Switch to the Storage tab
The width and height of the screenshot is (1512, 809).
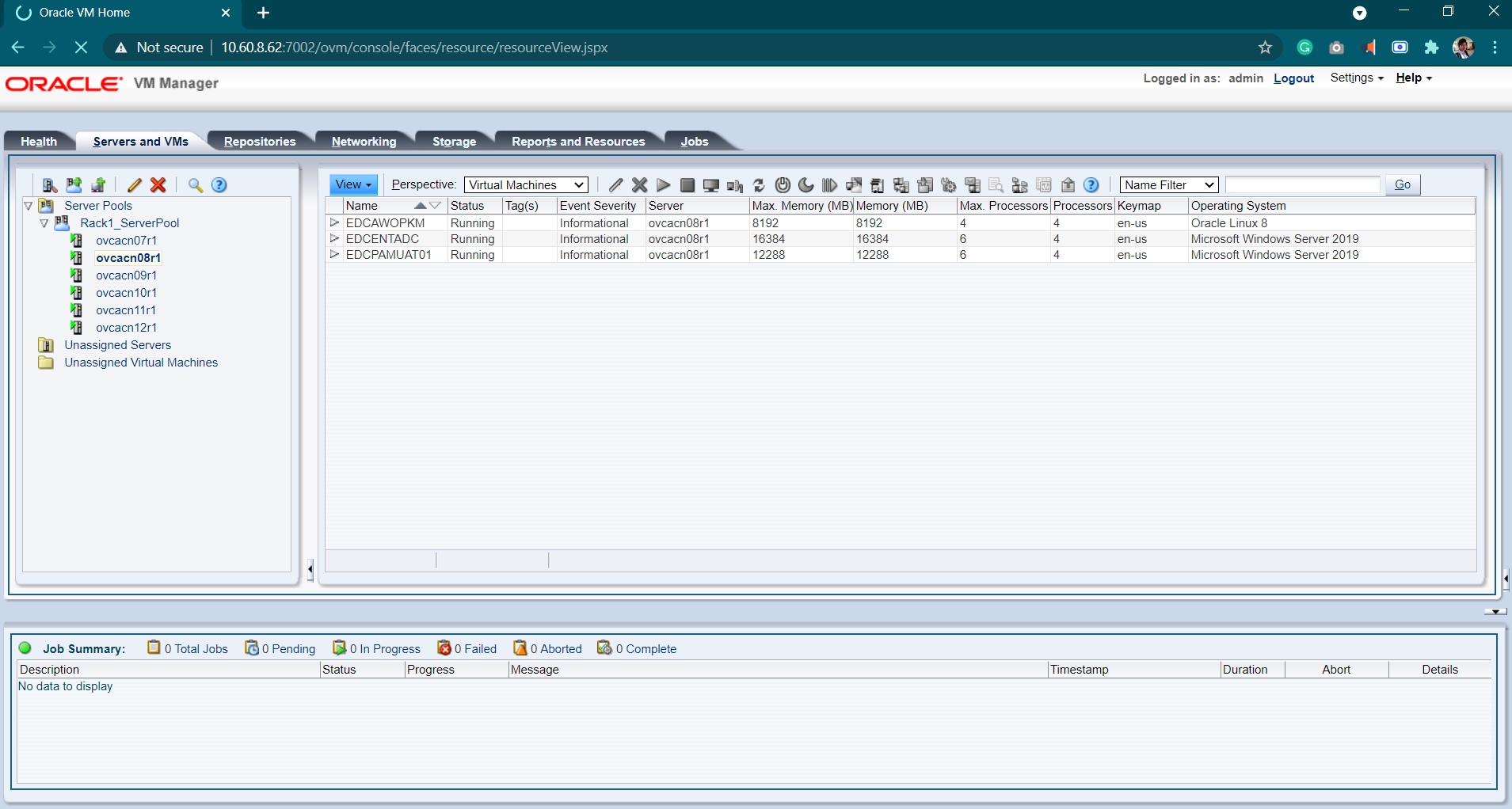coord(454,141)
